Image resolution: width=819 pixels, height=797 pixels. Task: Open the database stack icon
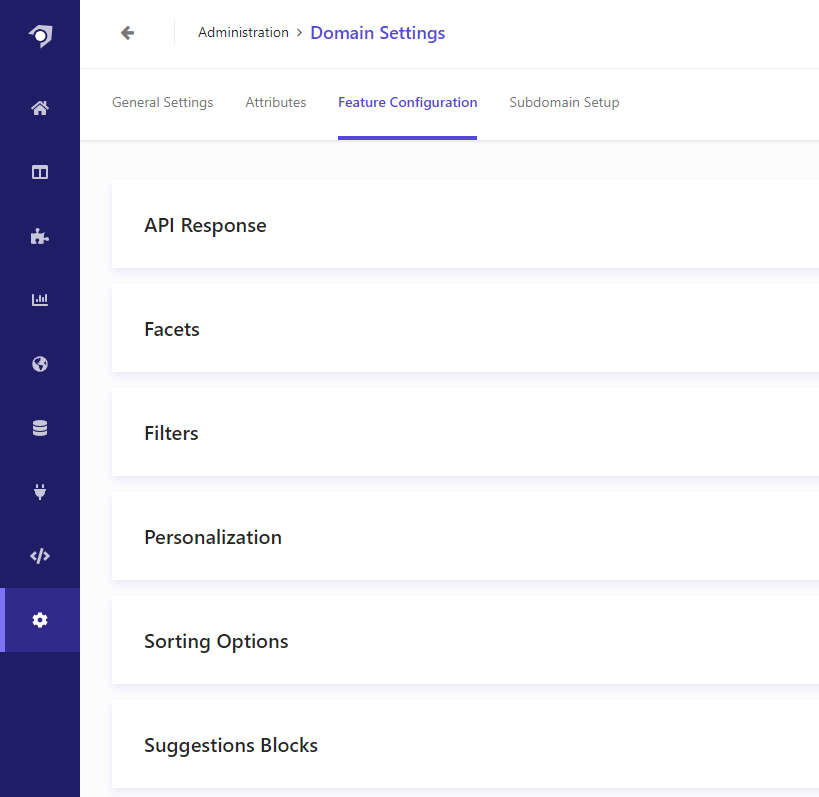(x=40, y=428)
